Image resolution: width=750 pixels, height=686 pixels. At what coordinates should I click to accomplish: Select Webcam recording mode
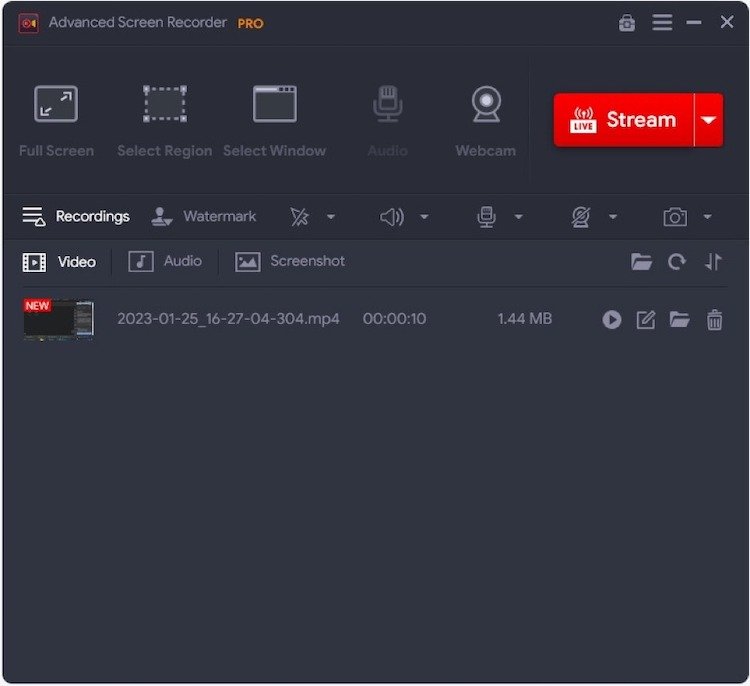(486, 121)
